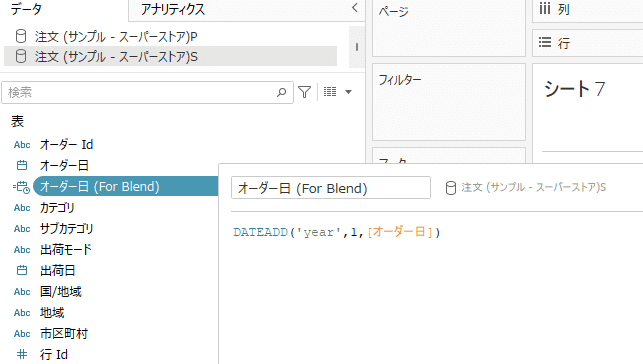
Task: Click the 列 columns shelf
Action: pos(588,10)
